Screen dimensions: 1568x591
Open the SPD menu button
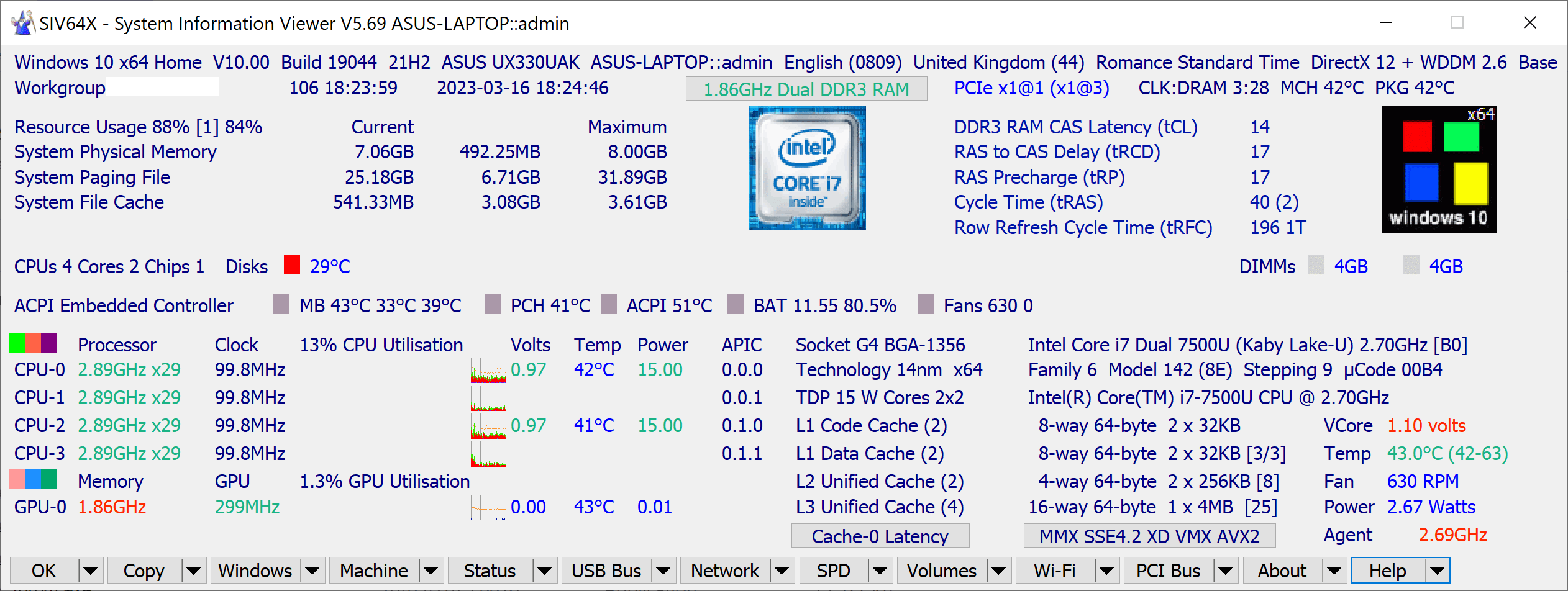click(x=834, y=571)
